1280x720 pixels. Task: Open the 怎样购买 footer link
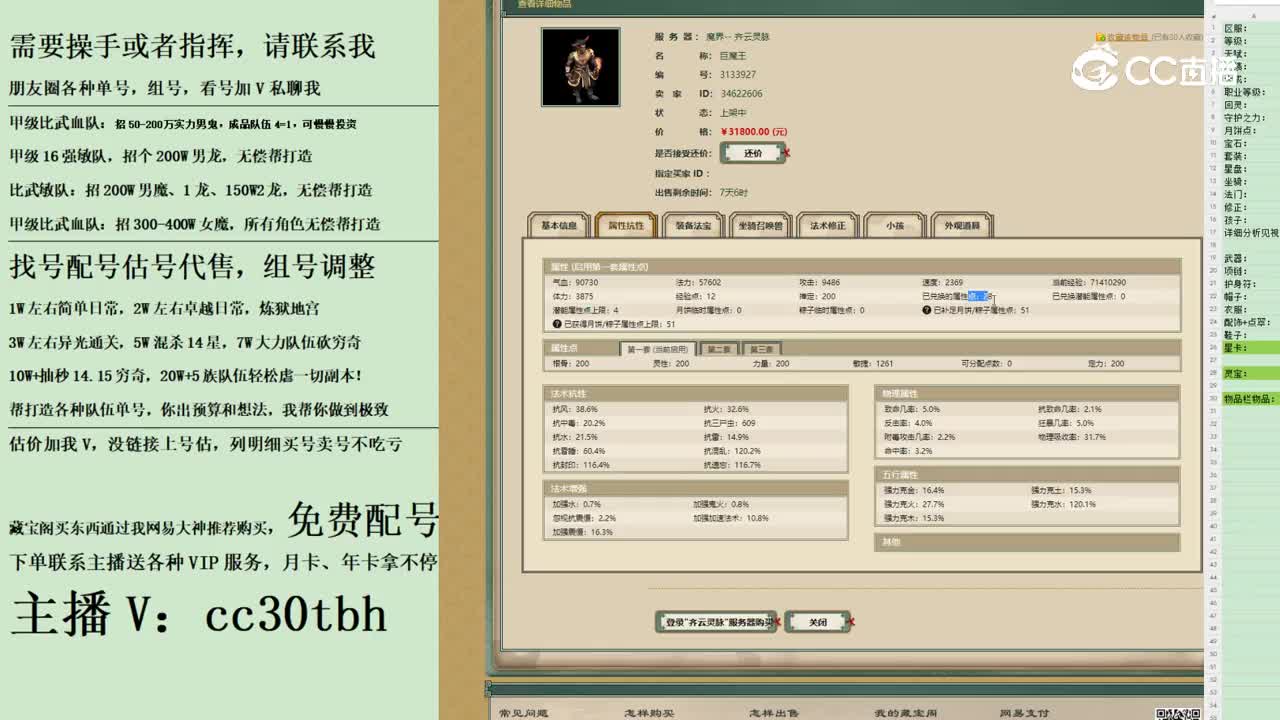(649, 713)
